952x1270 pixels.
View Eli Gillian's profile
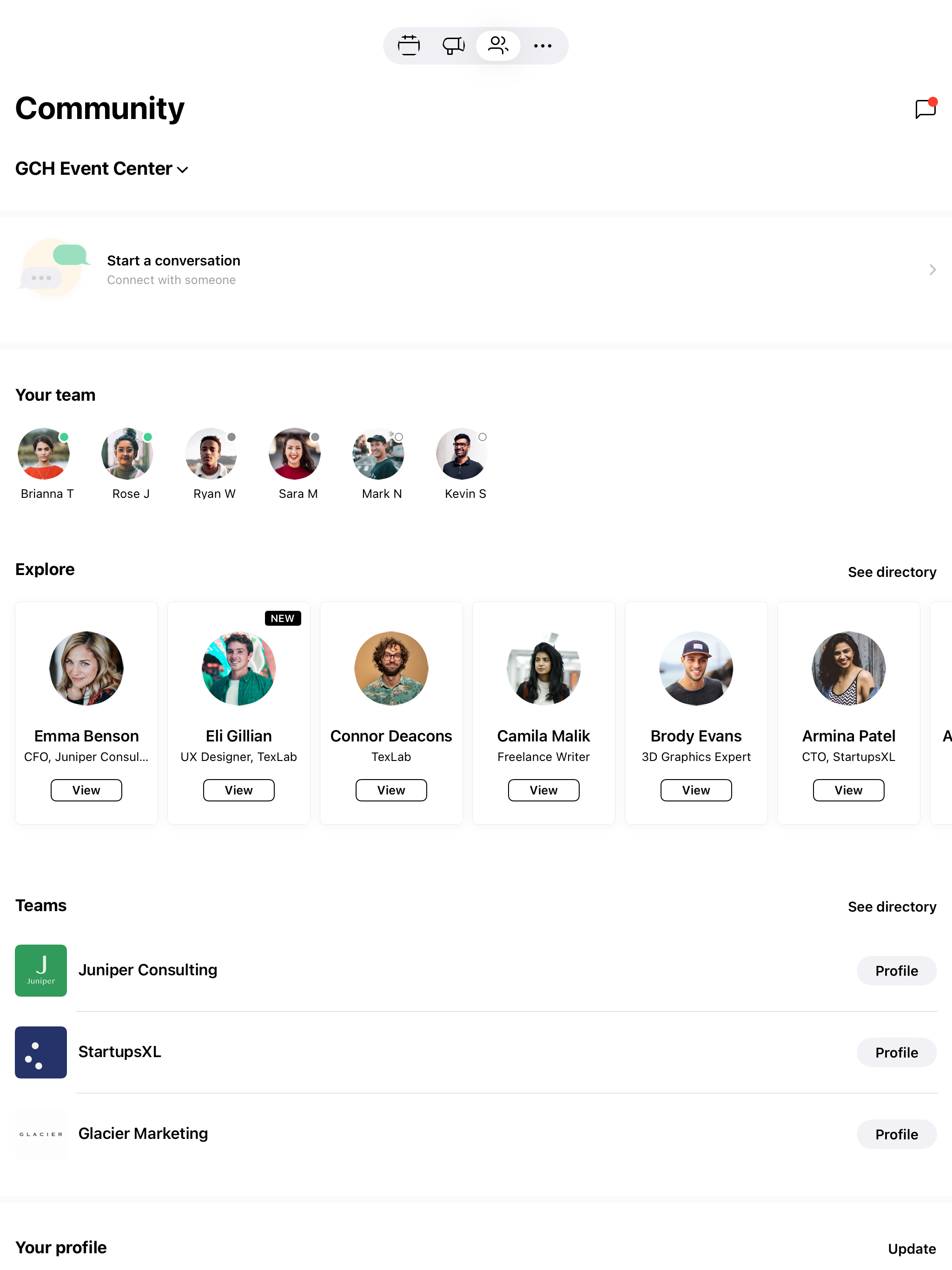click(239, 790)
